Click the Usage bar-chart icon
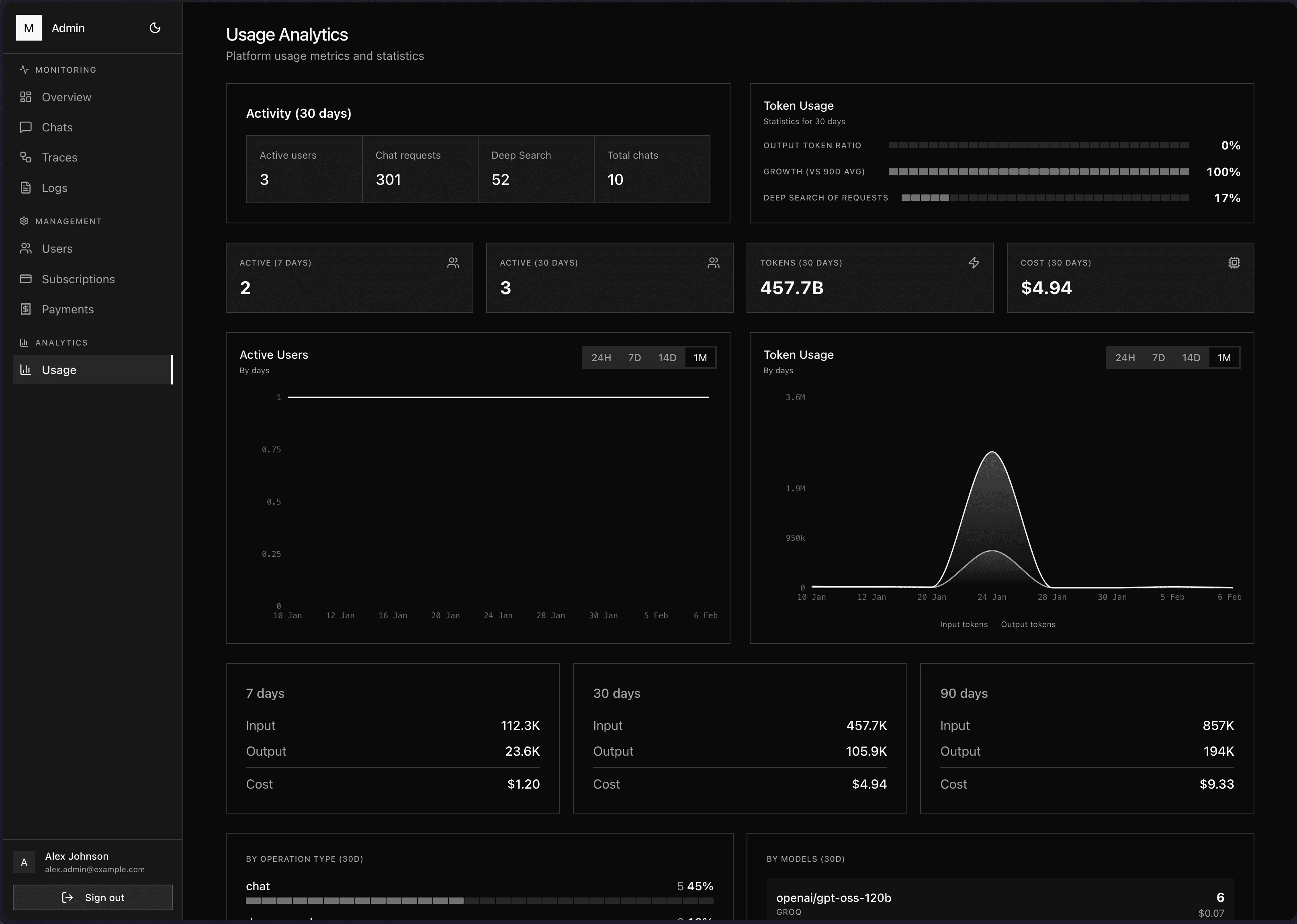Viewport: 1297px width, 924px height. coord(25,370)
